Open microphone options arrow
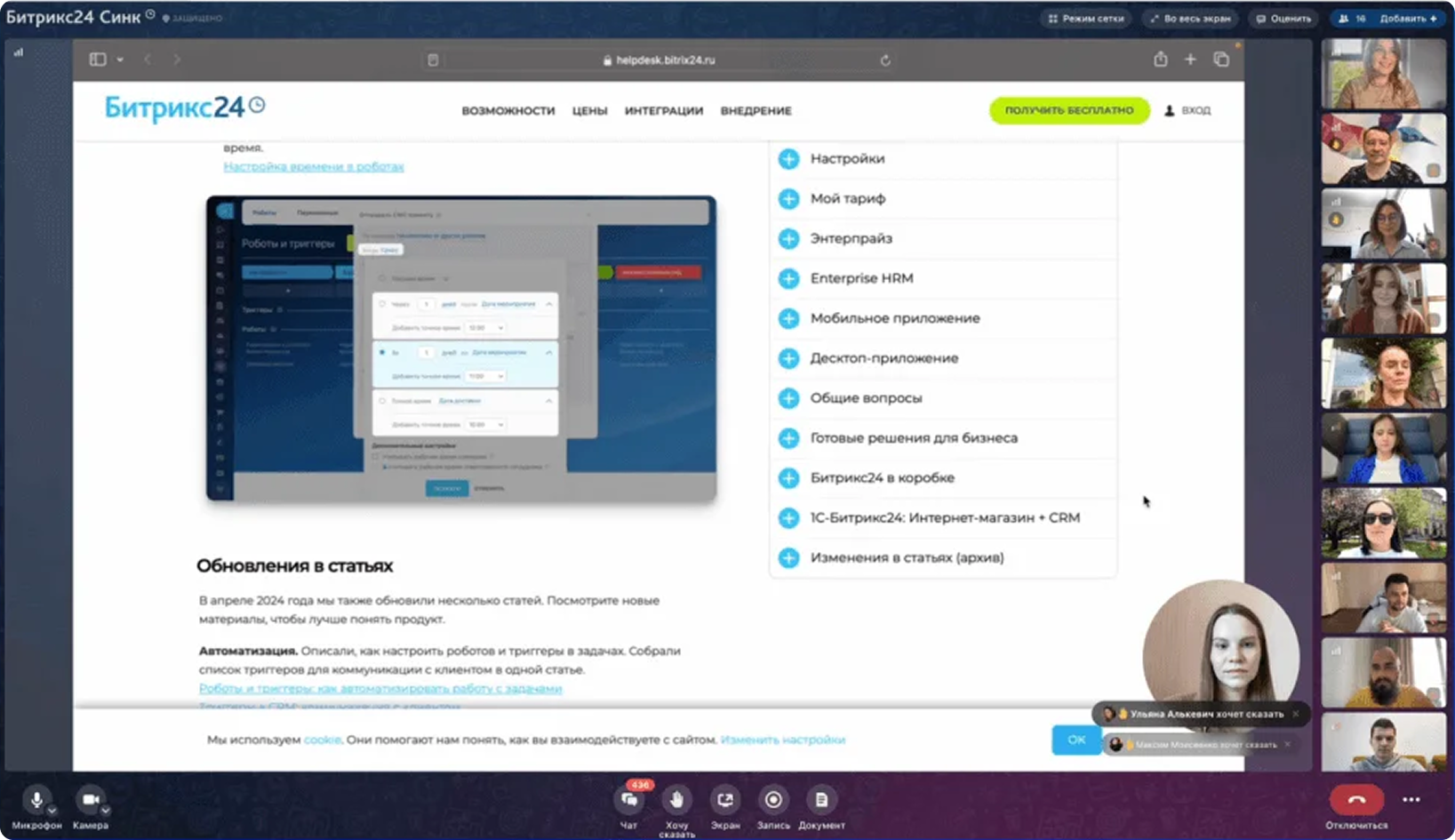This screenshot has height=840, width=1455. pyautogui.click(x=52, y=811)
